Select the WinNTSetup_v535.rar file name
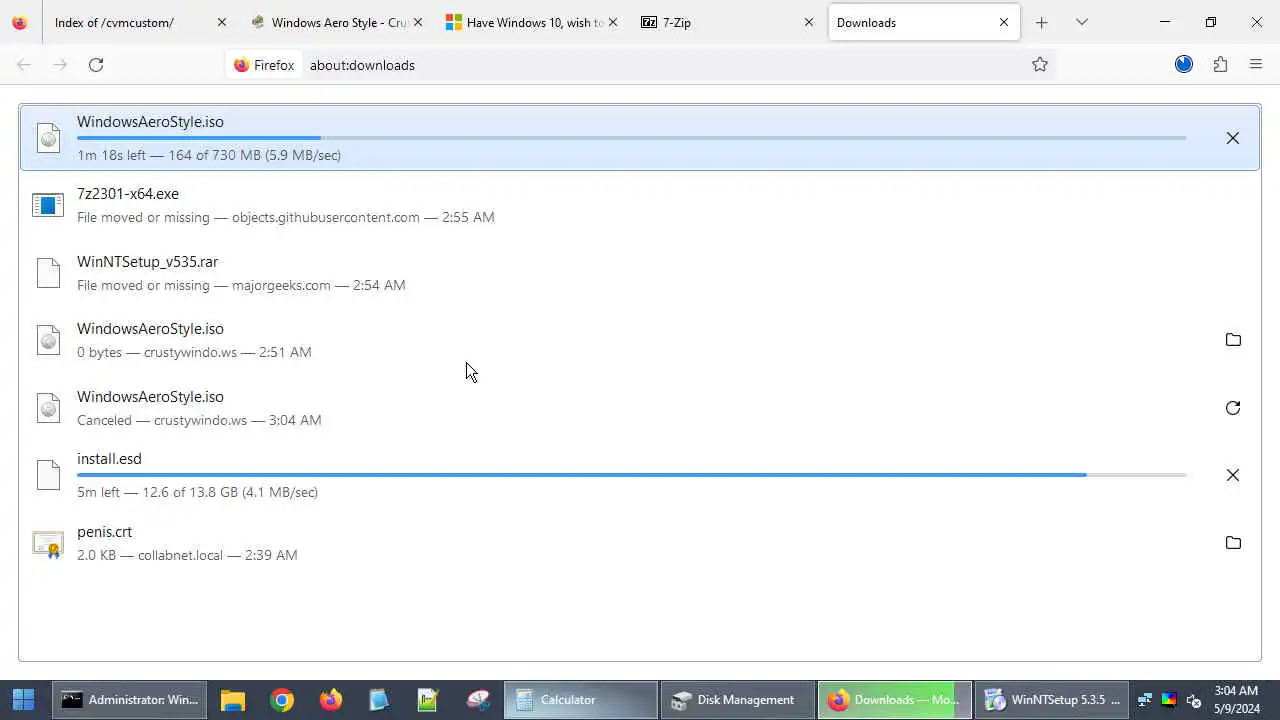The height and width of the screenshot is (720, 1280). pos(147,262)
